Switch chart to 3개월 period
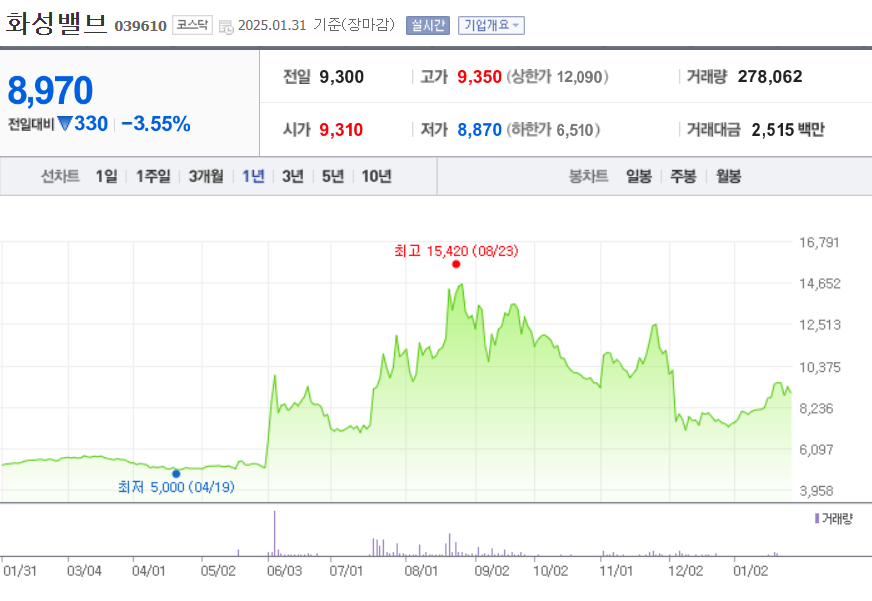This screenshot has height=601, width=872. click(x=206, y=176)
